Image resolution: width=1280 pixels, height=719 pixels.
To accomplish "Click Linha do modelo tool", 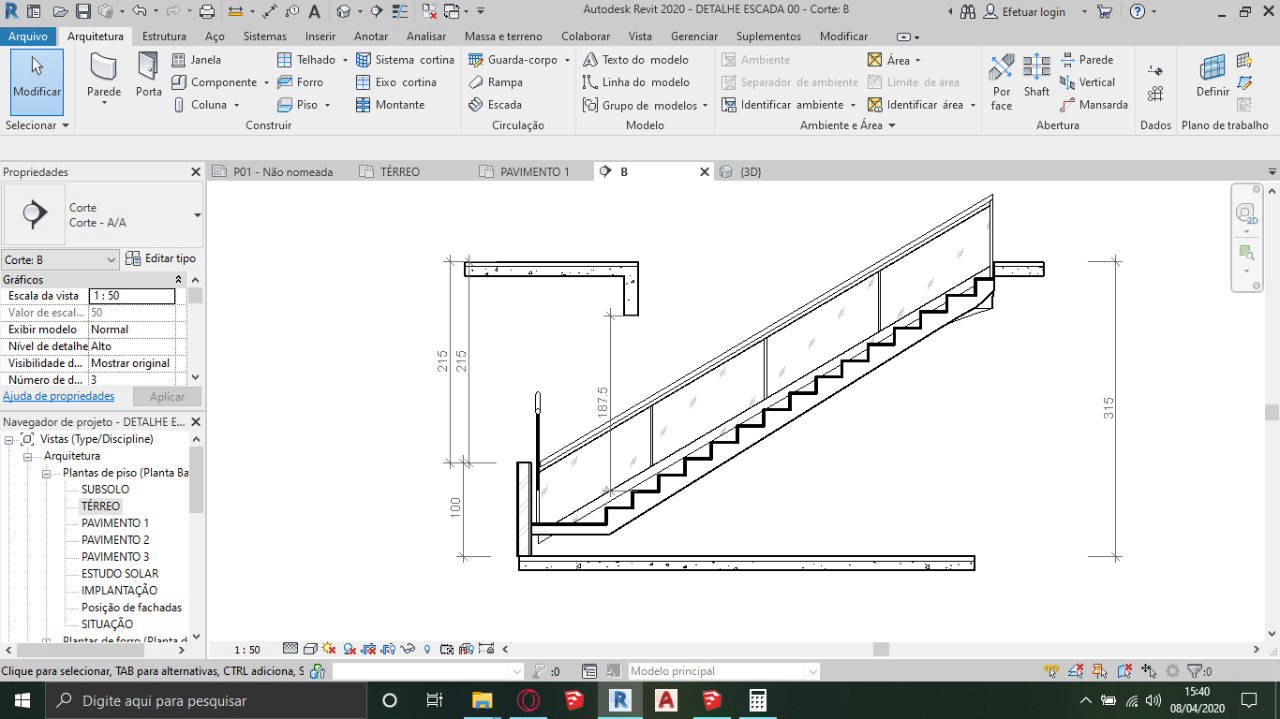I will click(x=636, y=82).
